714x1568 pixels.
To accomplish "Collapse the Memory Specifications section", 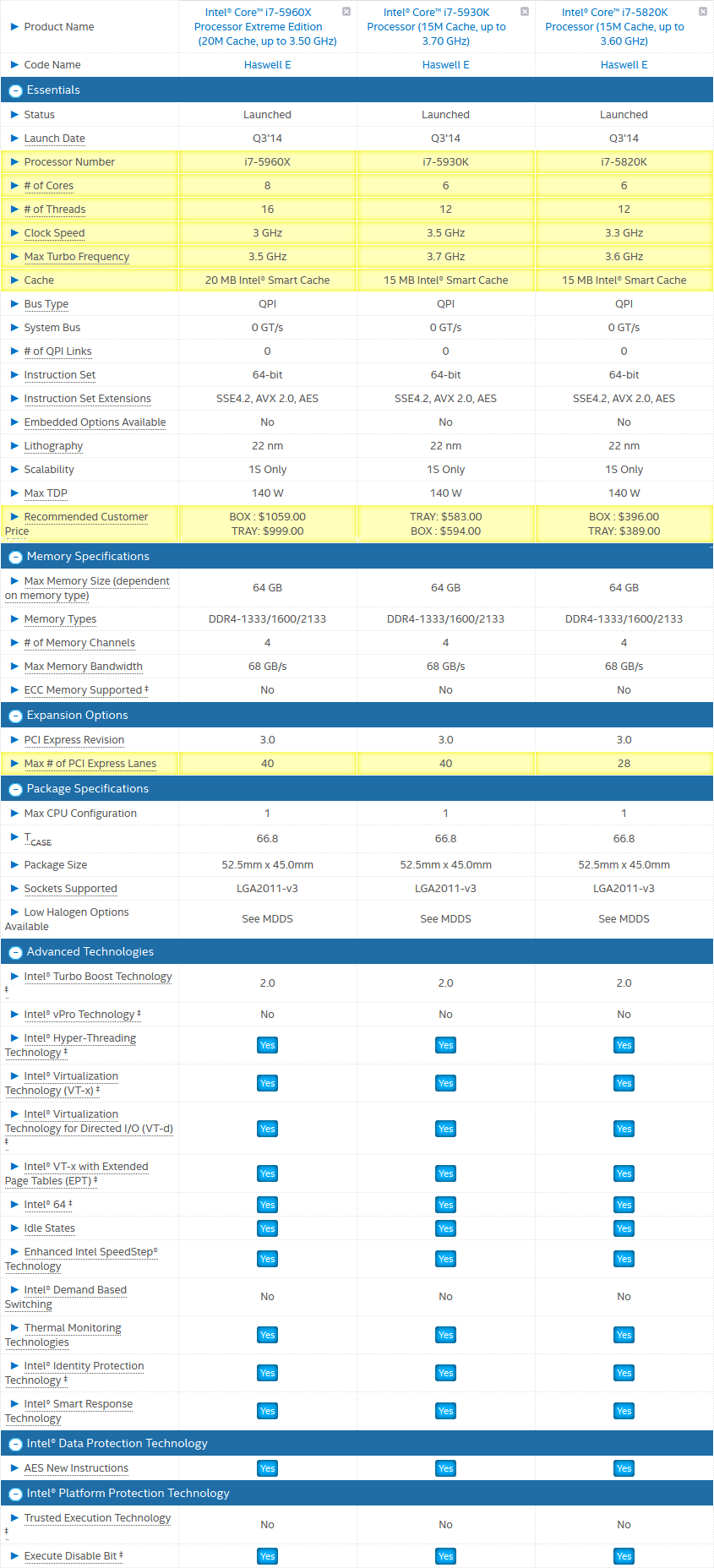I will (15, 557).
